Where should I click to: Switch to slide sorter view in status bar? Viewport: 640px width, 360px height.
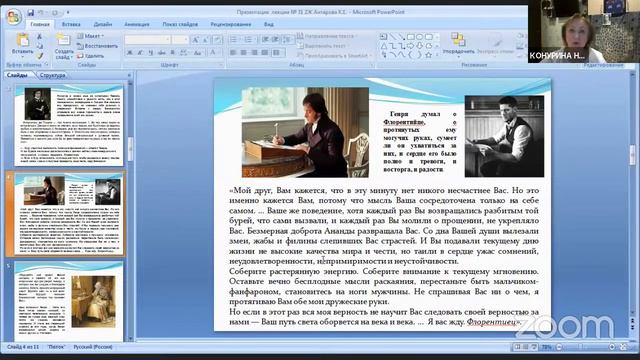pyautogui.click(x=525, y=347)
